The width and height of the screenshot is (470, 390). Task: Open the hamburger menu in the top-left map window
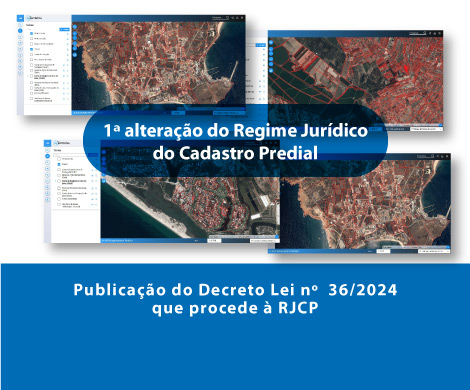[x=20, y=18]
